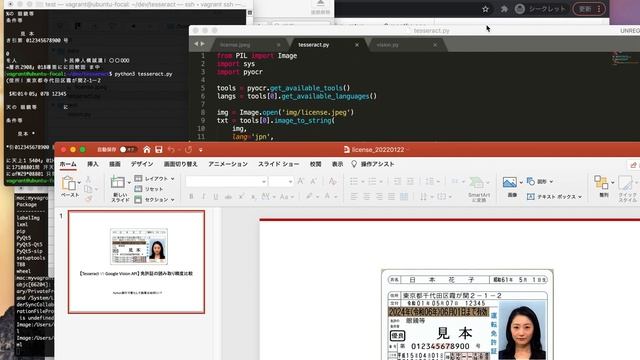Open the Draw (描画) ribbon tab
640x360 pixels.
click(115, 164)
